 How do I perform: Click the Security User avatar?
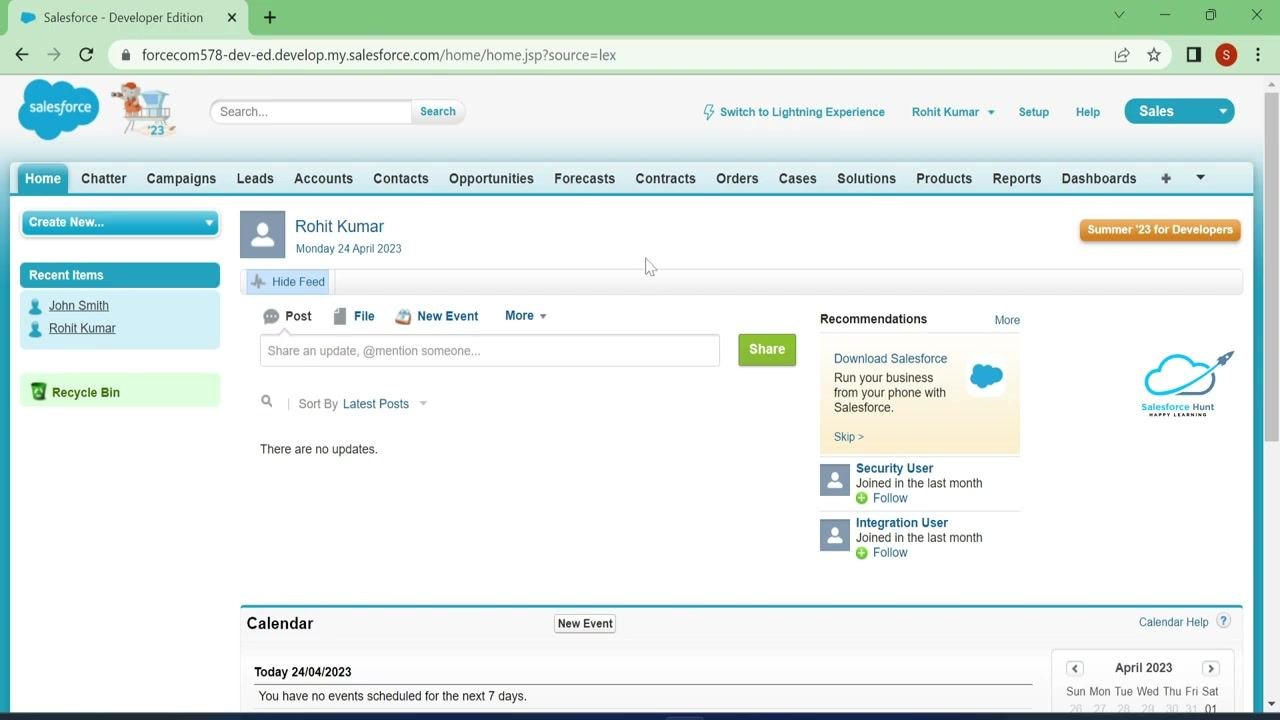click(x=835, y=480)
